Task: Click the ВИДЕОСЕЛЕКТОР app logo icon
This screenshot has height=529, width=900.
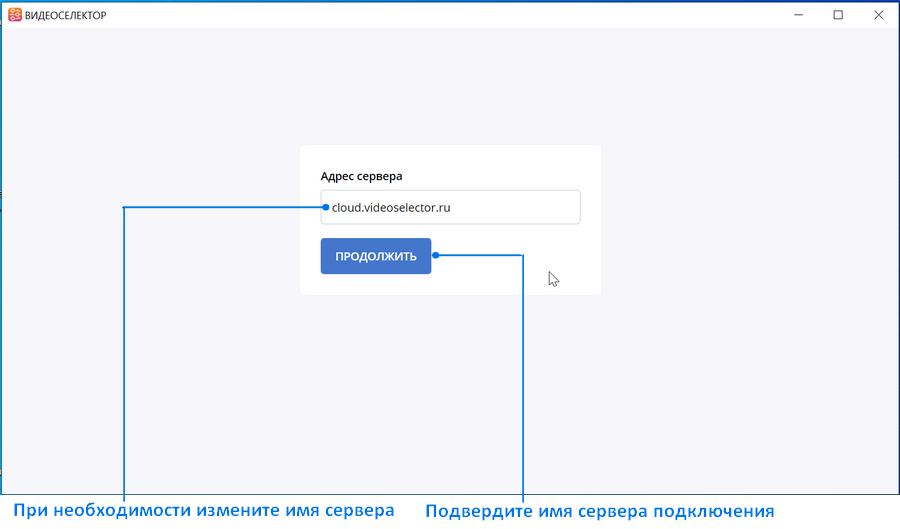Action: point(15,15)
